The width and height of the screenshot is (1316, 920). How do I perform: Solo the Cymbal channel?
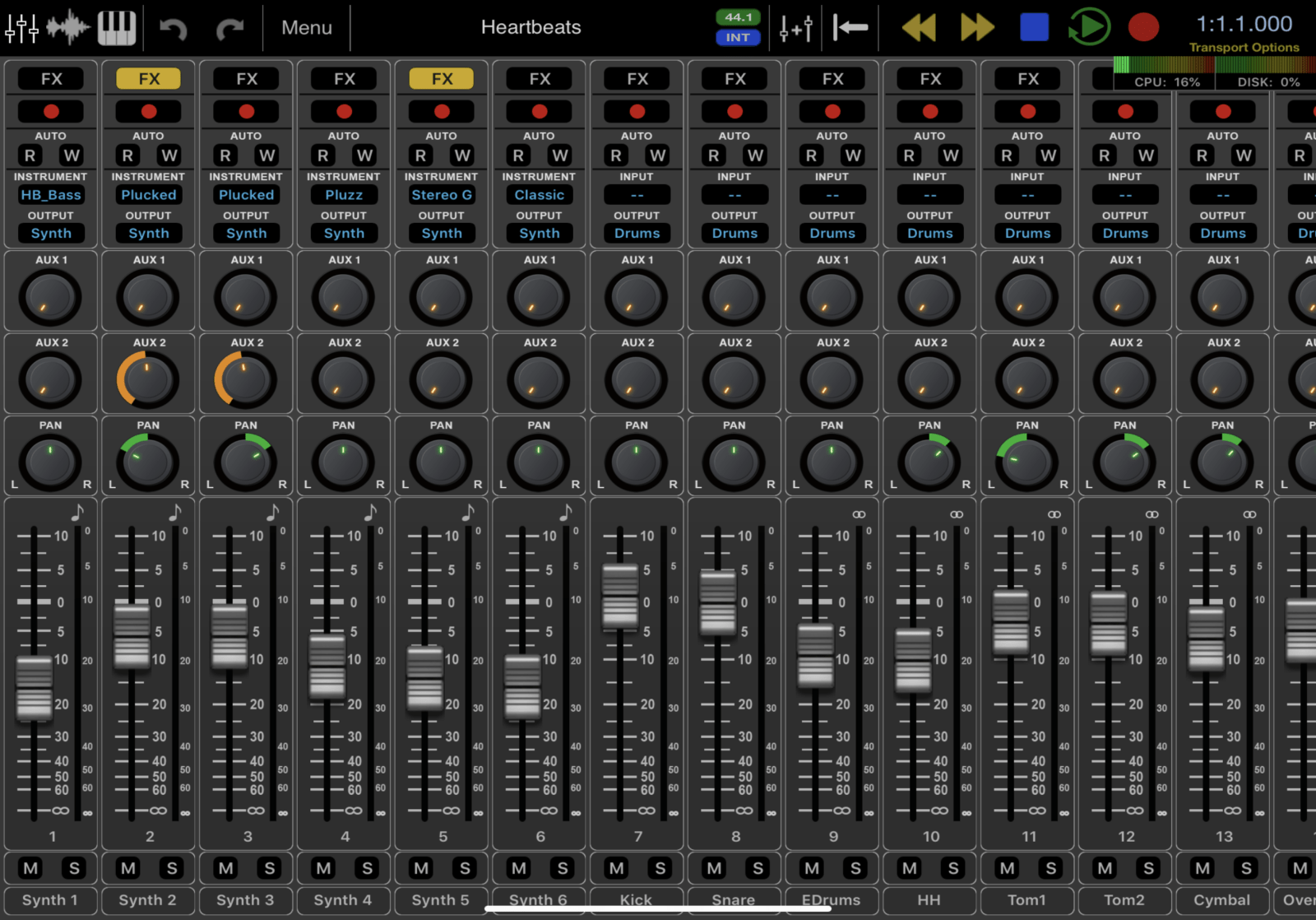pyautogui.click(x=1246, y=868)
